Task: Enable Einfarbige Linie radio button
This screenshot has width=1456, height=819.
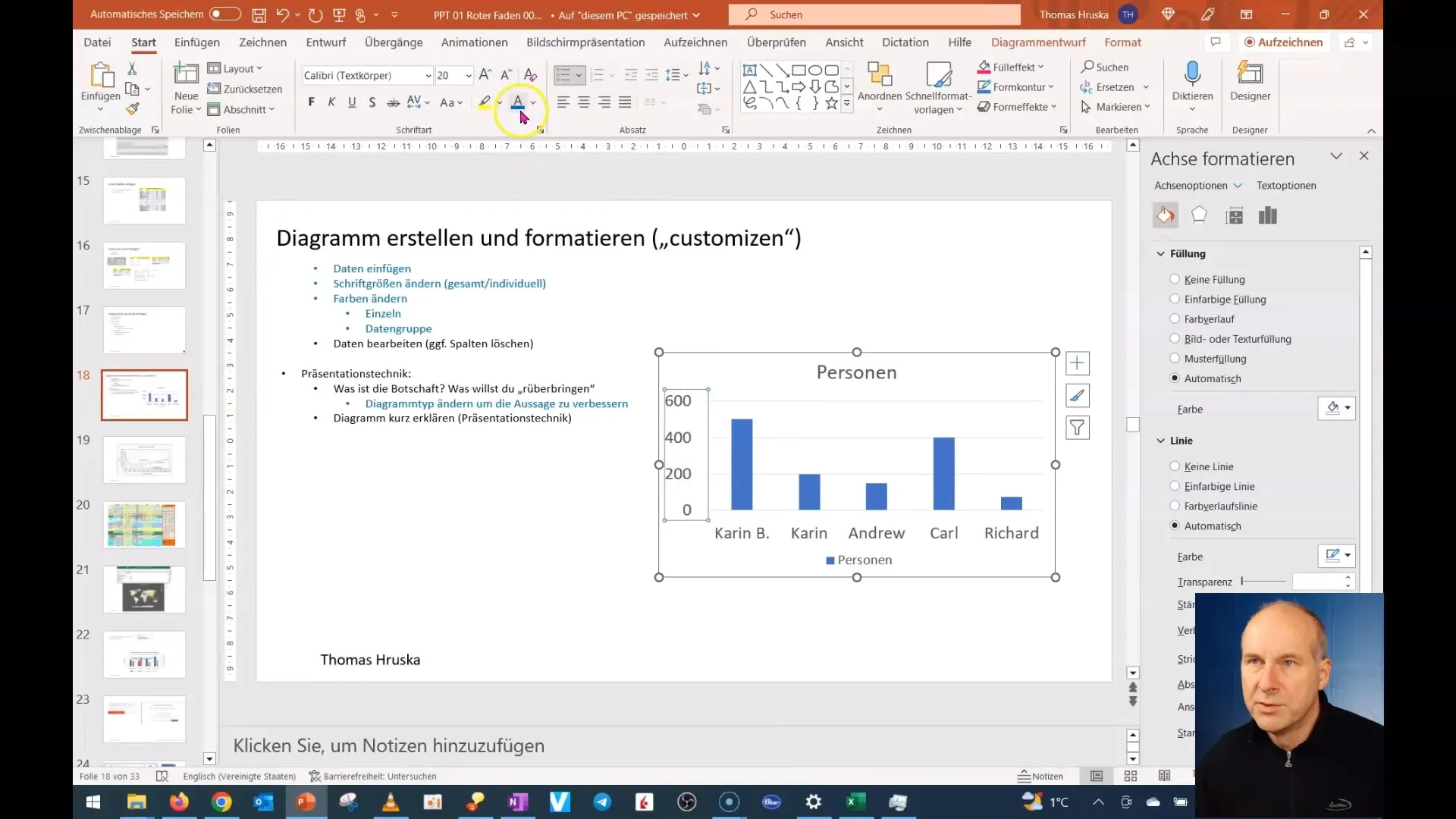Action: (x=1175, y=485)
